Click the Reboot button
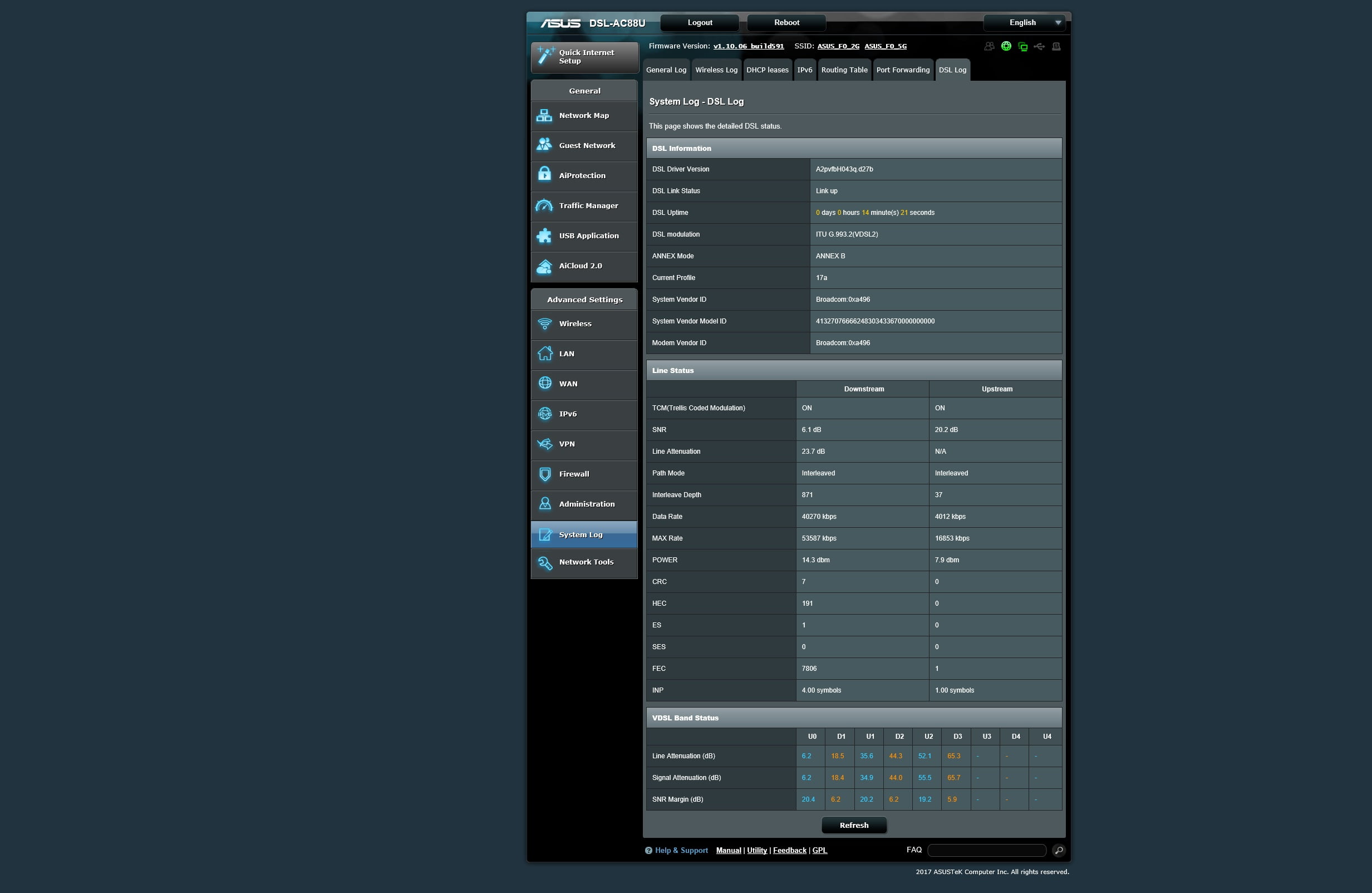The height and width of the screenshot is (893, 1372). coord(786,22)
